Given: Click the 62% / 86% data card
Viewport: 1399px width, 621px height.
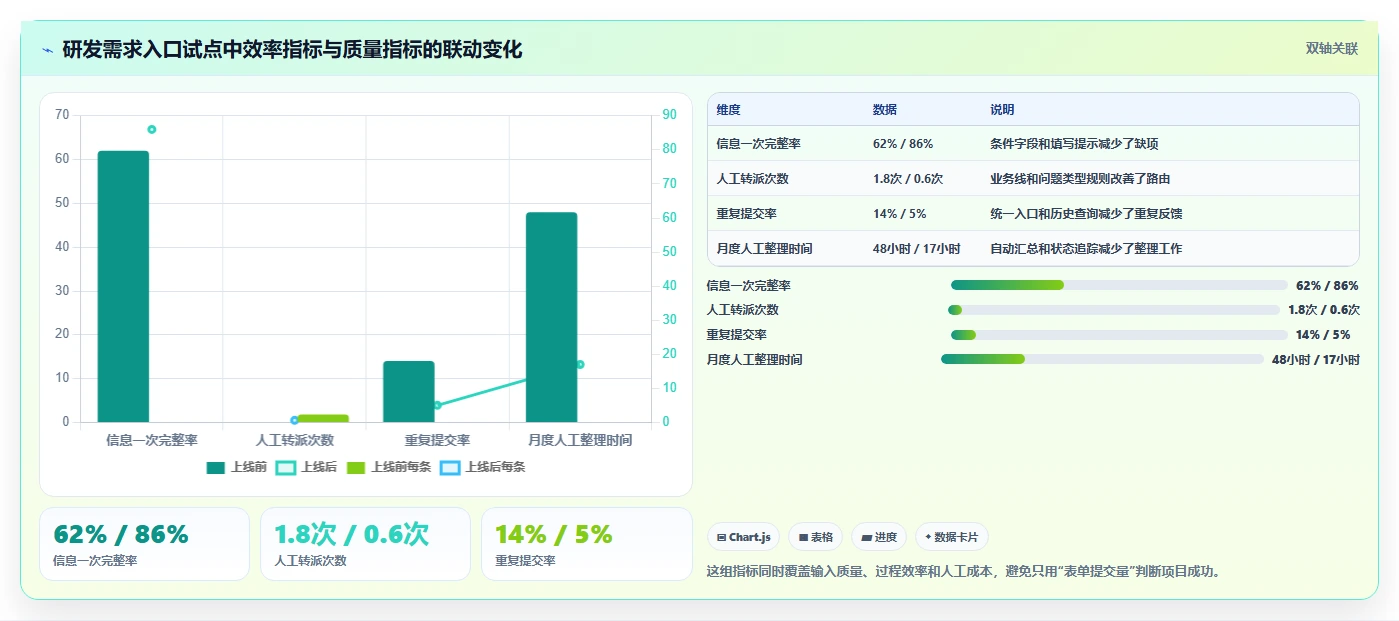Looking at the screenshot, I should [144, 544].
